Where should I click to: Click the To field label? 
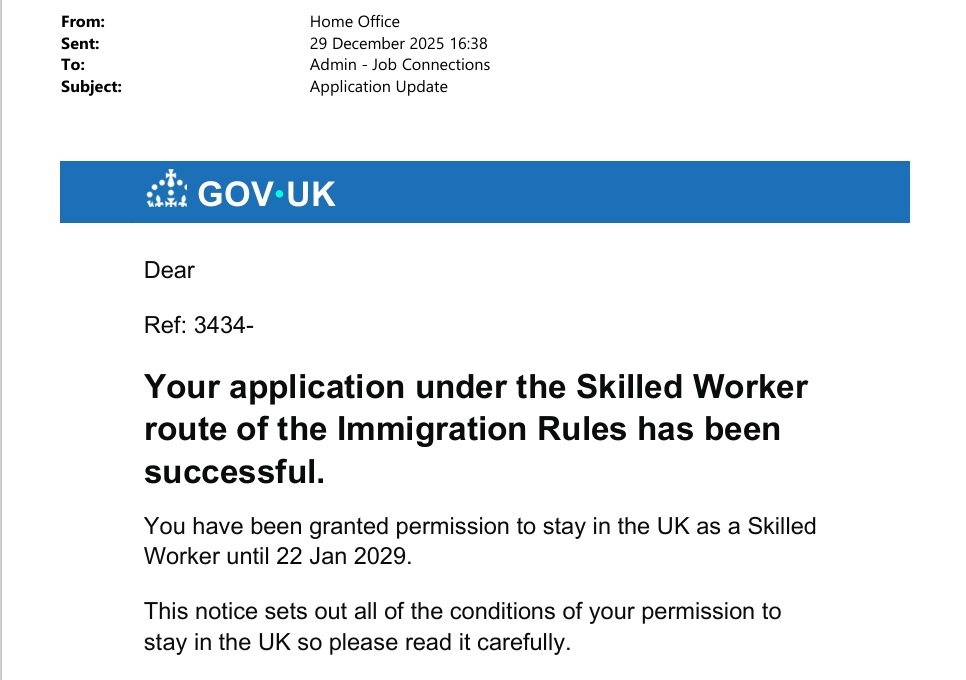tap(73, 65)
